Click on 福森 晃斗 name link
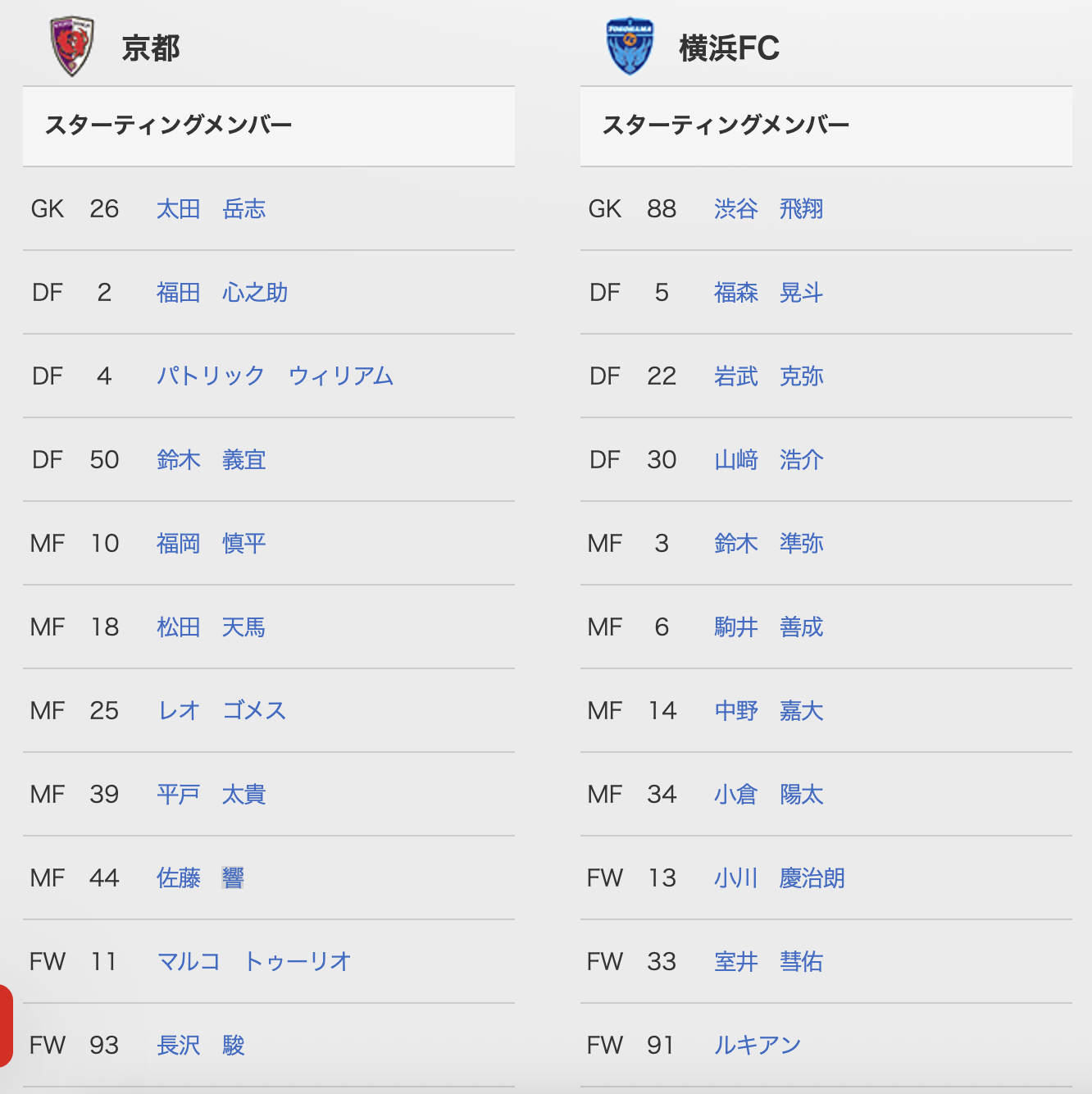Image resolution: width=1092 pixels, height=1094 pixels. [x=768, y=293]
